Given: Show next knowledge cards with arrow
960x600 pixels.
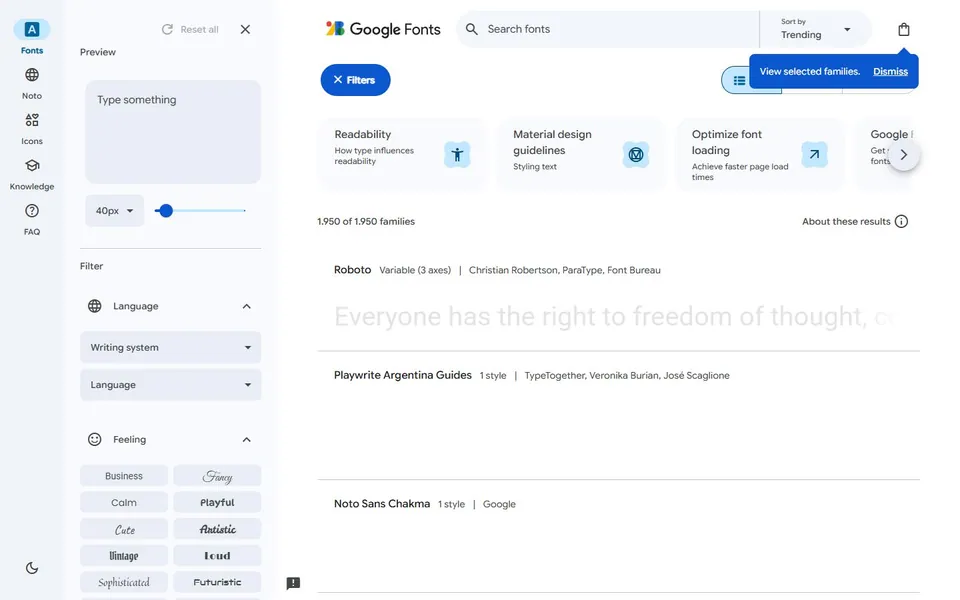Looking at the screenshot, I should (x=904, y=155).
